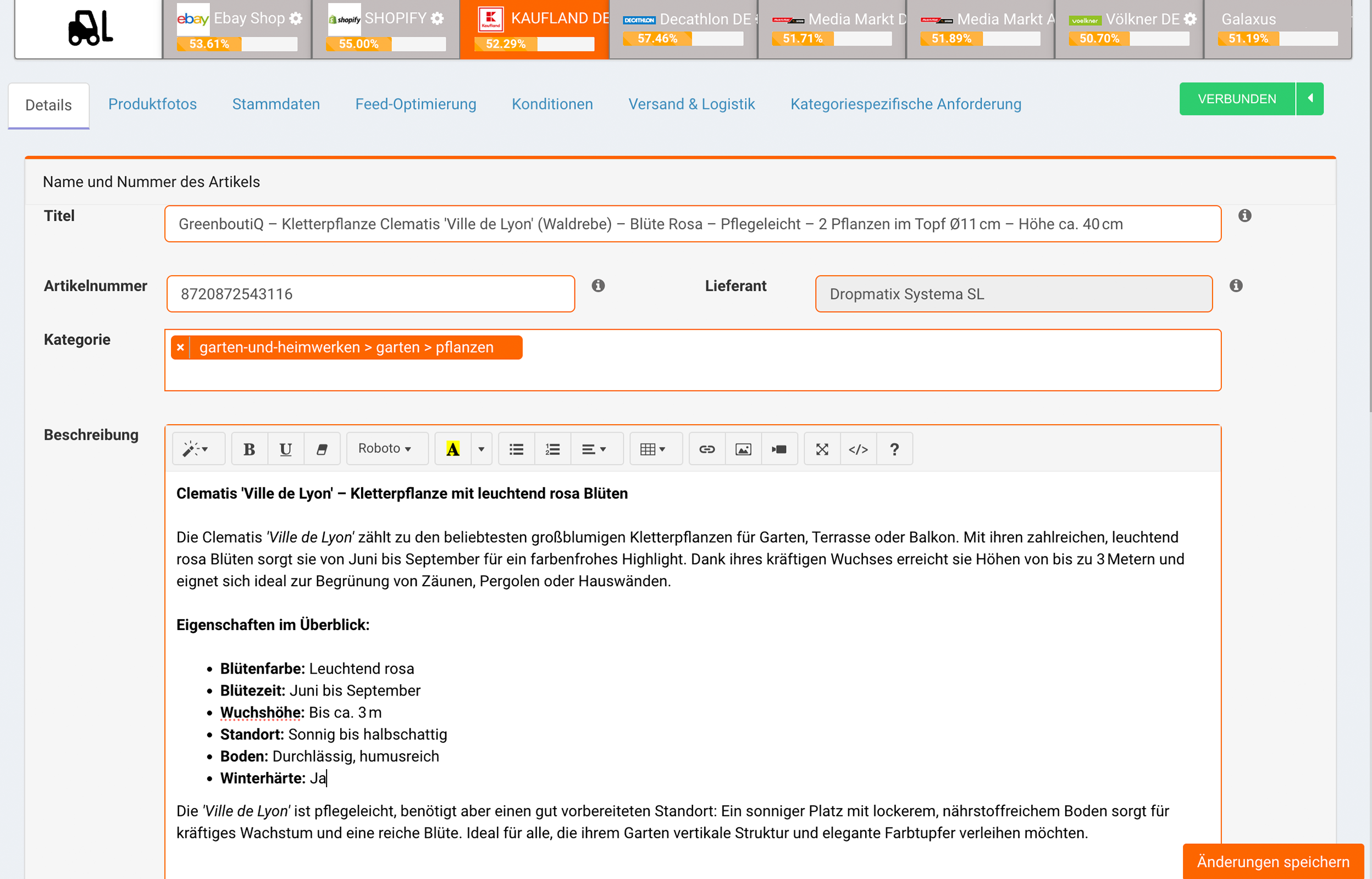Click the Artikelnummer input field
The height and width of the screenshot is (879, 1372).
(x=370, y=294)
